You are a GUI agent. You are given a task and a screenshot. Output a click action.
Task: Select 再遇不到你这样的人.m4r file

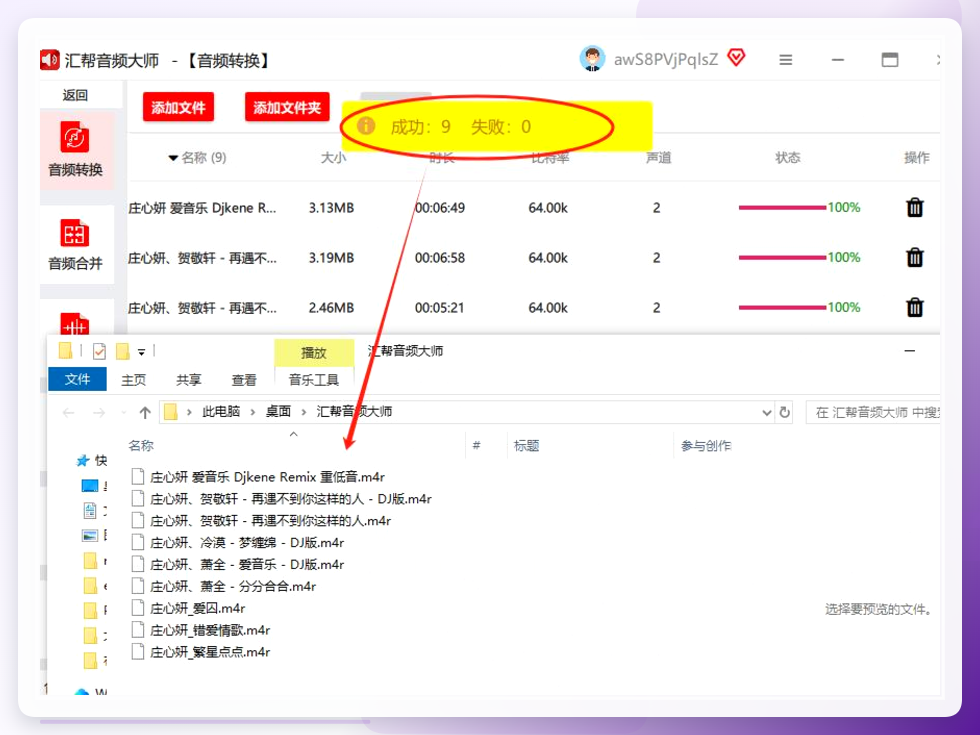coord(270,521)
